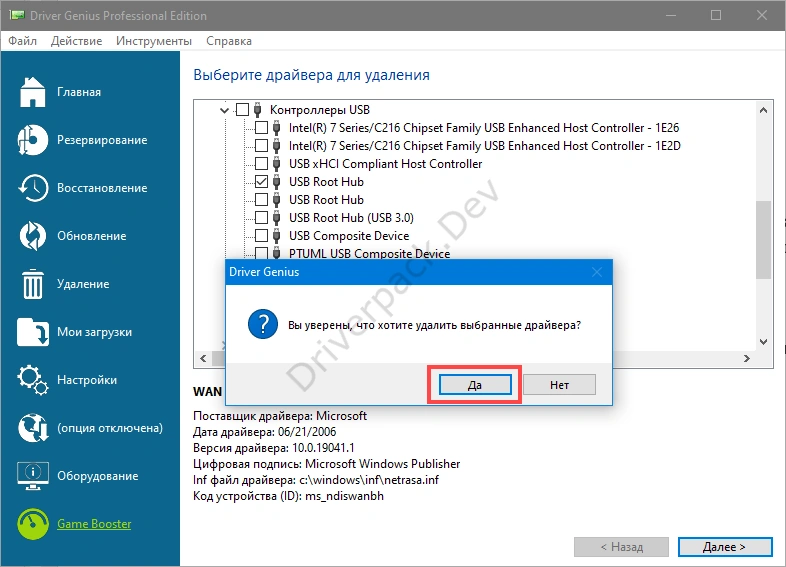Click the Код устройства ms_ndiswanbh text
Viewport: 786px width, 567px height.
click(x=288, y=496)
